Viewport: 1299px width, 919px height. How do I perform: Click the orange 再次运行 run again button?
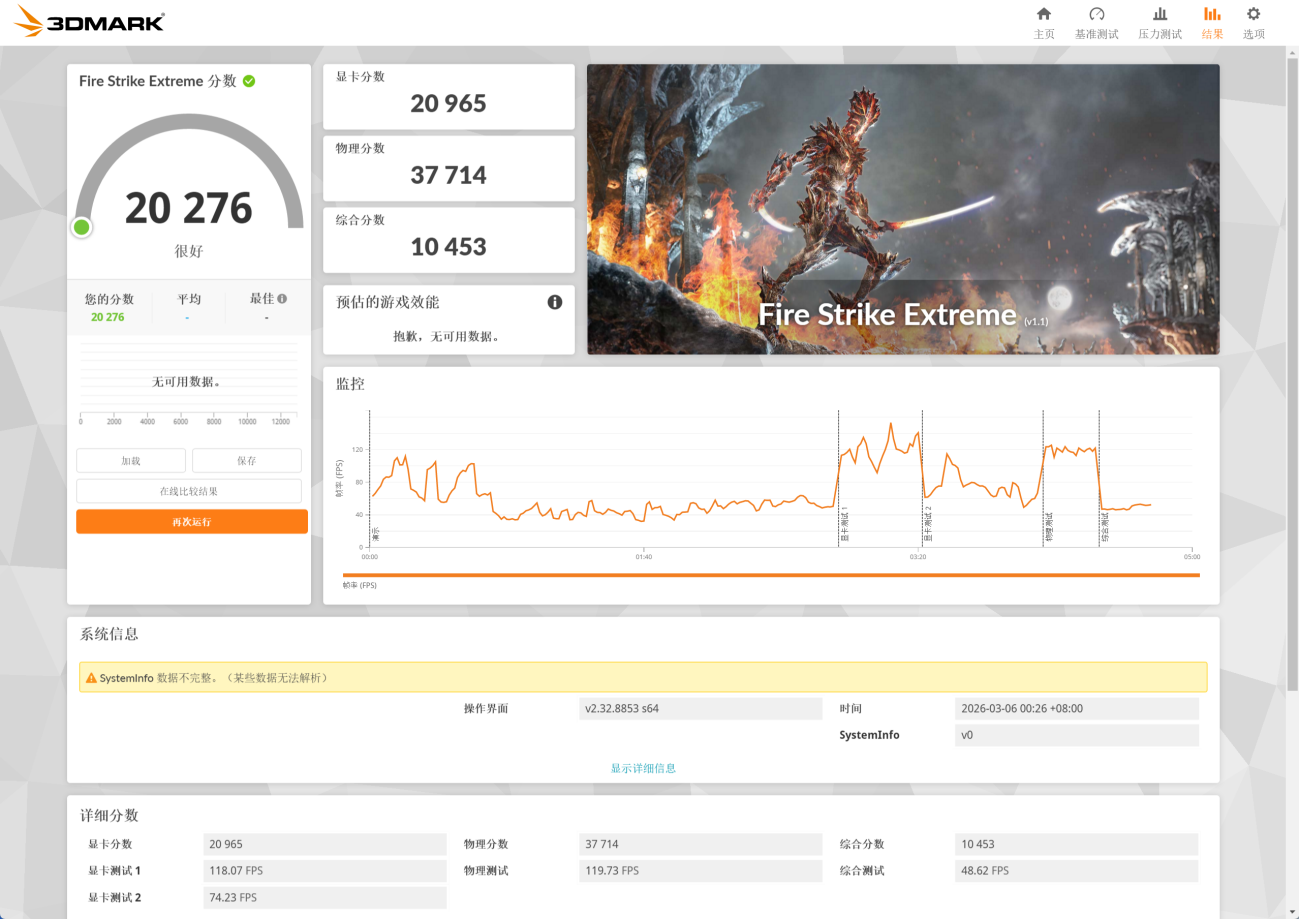(191, 521)
